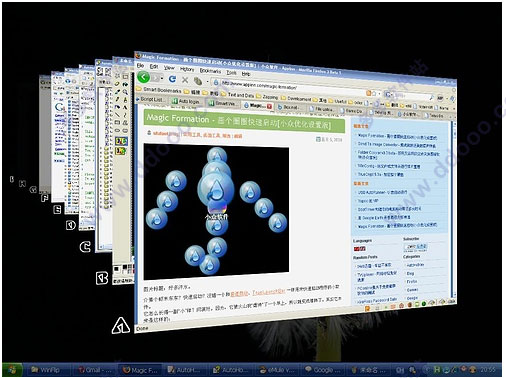
Task: Click the blue Reload icon in Firefox
Action: (172, 79)
